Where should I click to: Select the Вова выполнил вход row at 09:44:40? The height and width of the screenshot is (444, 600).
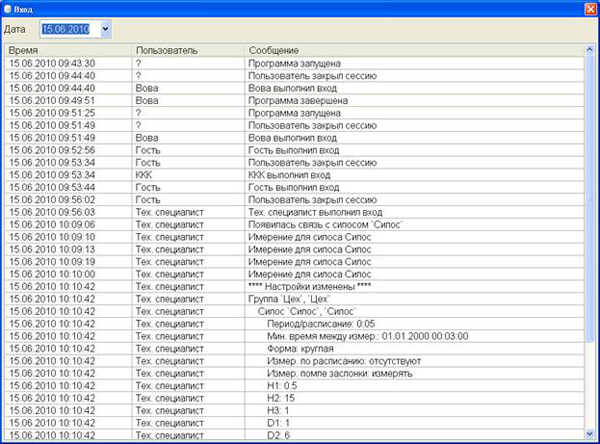click(295, 88)
